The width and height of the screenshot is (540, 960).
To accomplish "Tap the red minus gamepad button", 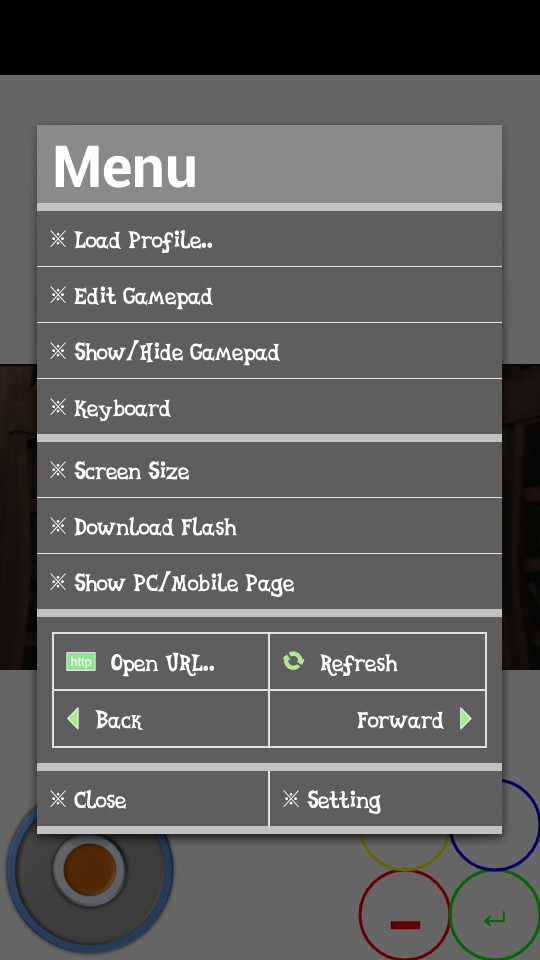I will coord(405,915).
